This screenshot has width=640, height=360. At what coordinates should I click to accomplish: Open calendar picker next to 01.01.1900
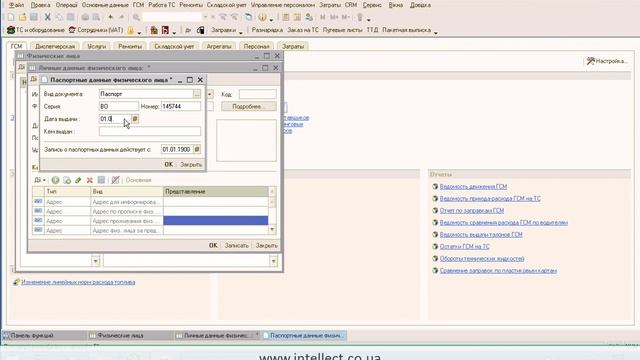coord(197,149)
